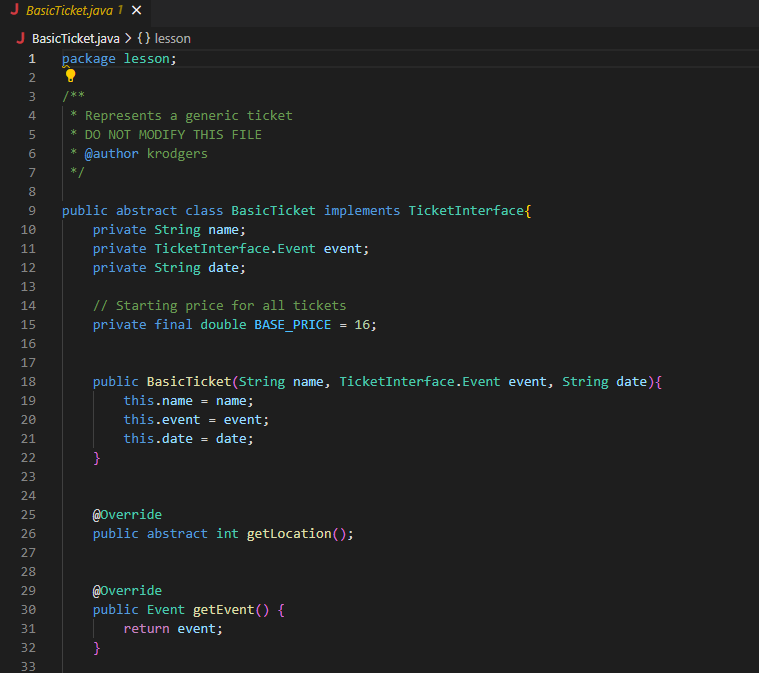This screenshot has width=759, height=673.
Task: Click the BasicTicket.java breadcrumb item
Action: [x=76, y=39]
